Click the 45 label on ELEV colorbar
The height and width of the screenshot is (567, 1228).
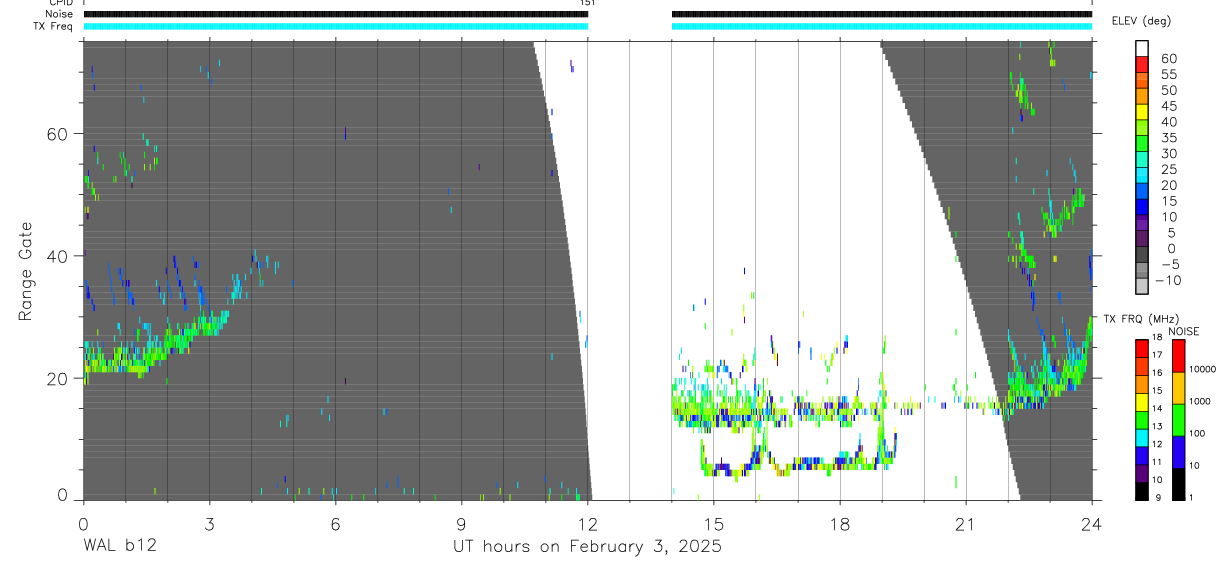1168,106
